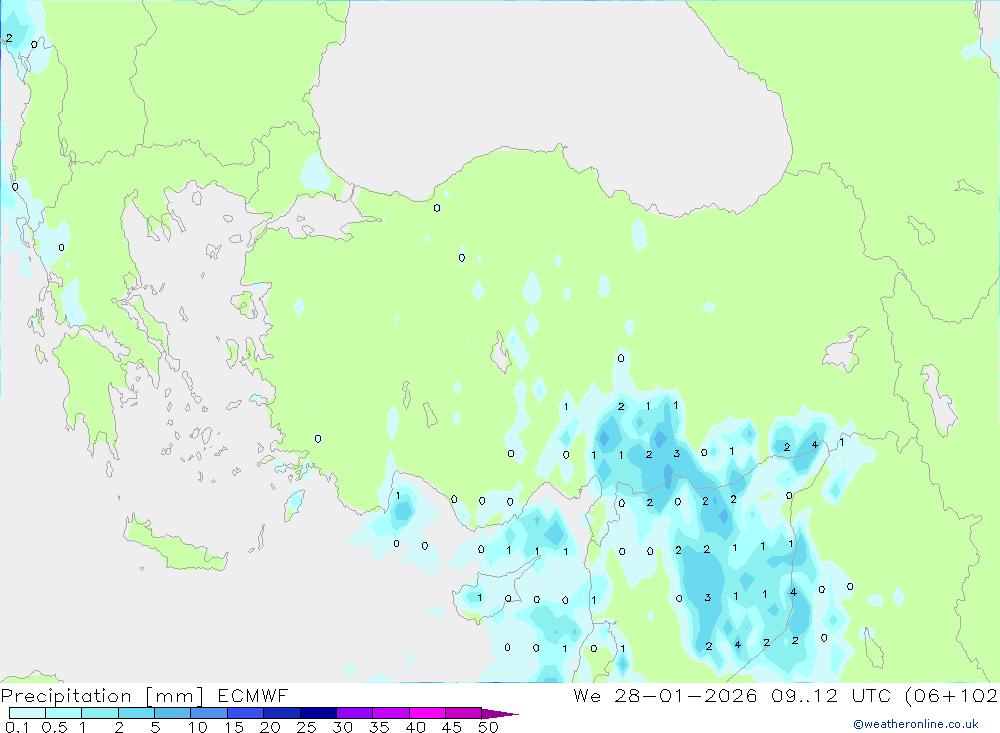Screen dimensions: 1000x733
Task: Click the date '28-01-2026'
Action: click(x=686, y=695)
